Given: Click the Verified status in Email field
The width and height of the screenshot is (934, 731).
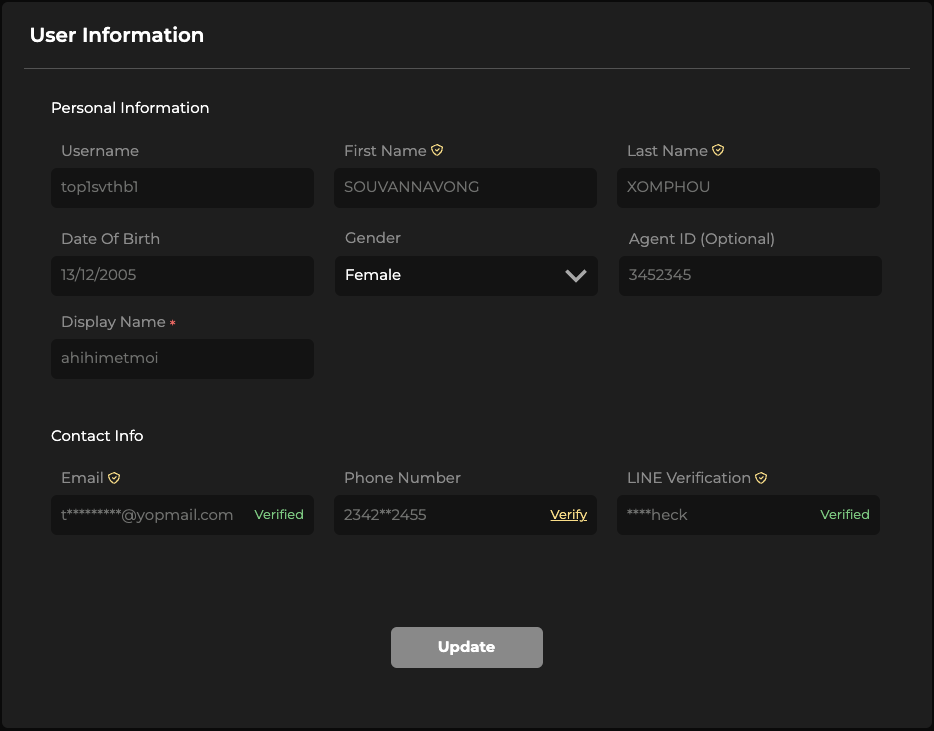Looking at the screenshot, I should [279, 515].
